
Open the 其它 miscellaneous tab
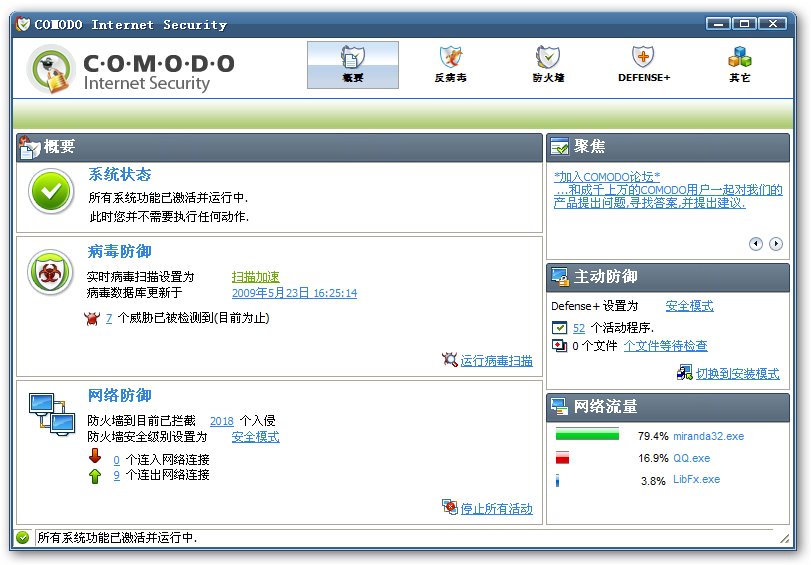click(740, 65)
